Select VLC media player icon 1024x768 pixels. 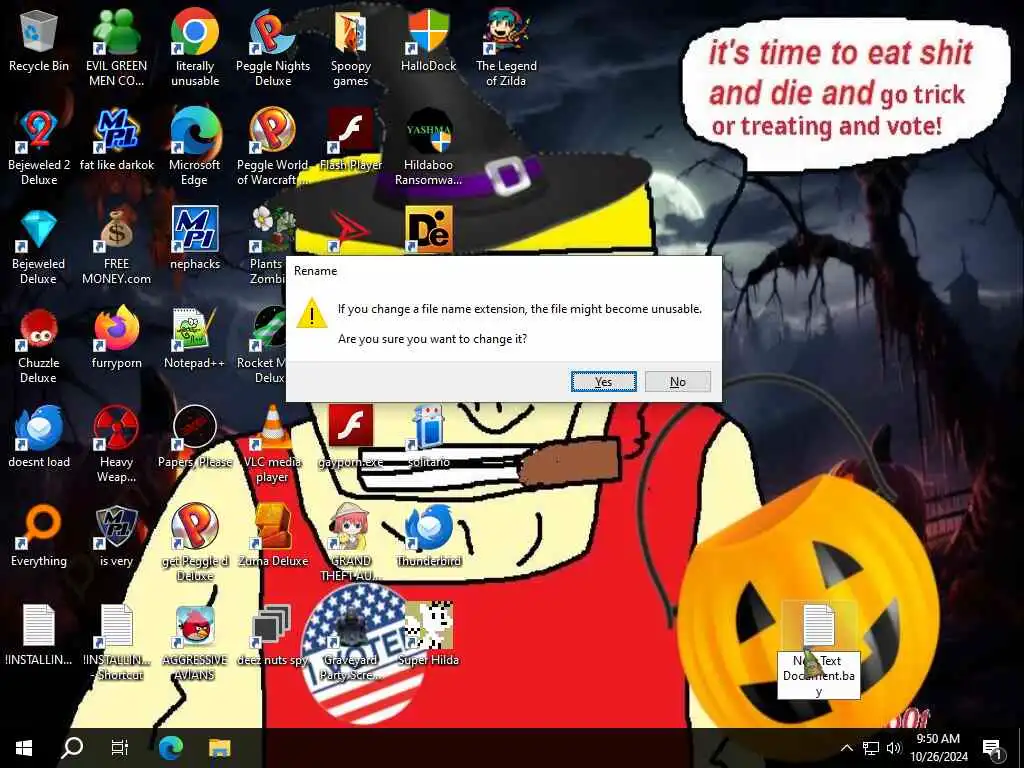click(x=273, y=445)
